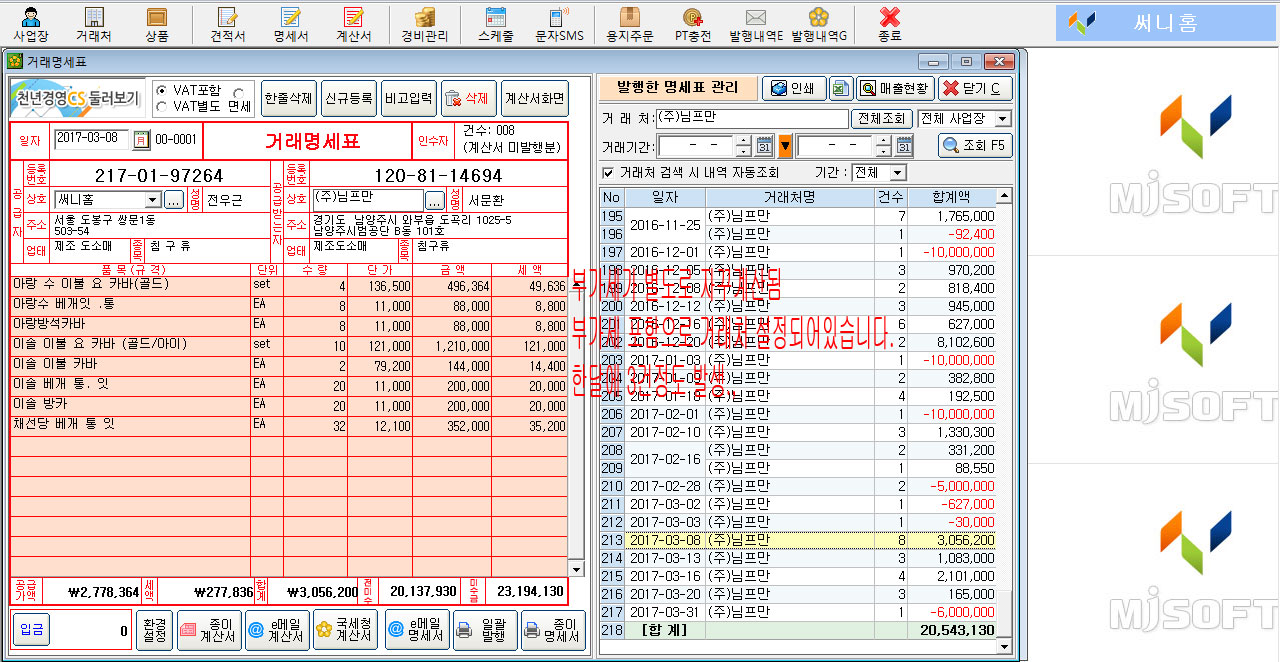Click the e메일 명세서 button
Screen dimensions: 1280x662
[x=417, y=630]
